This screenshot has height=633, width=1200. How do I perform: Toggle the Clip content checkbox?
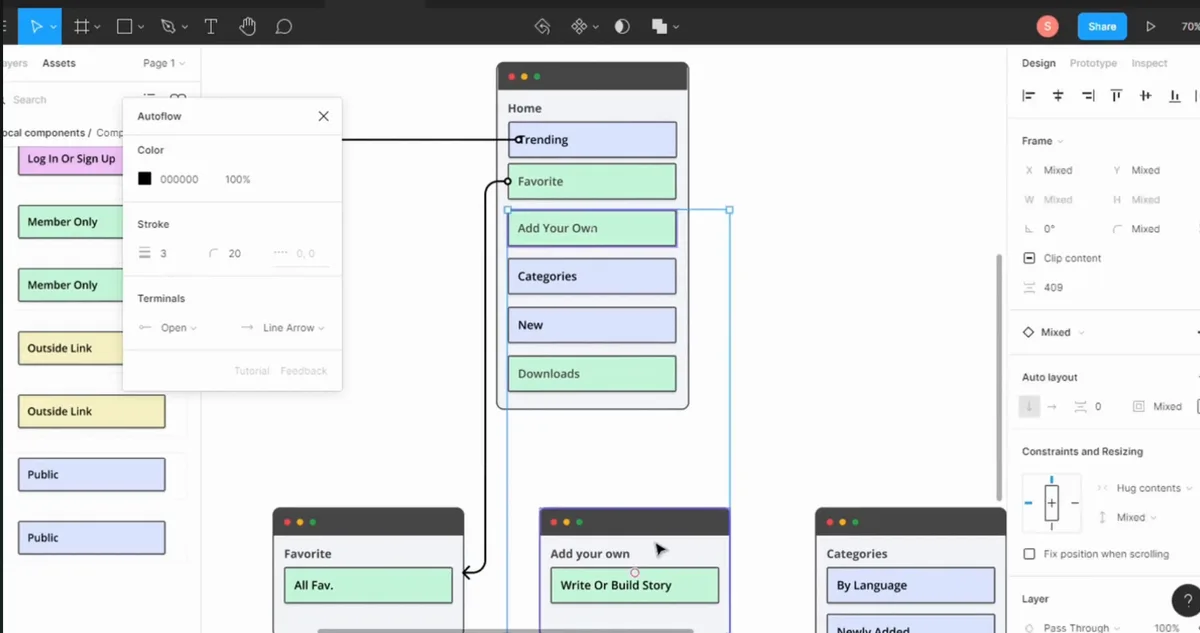pyautogui.click(x=1029, y=258)
